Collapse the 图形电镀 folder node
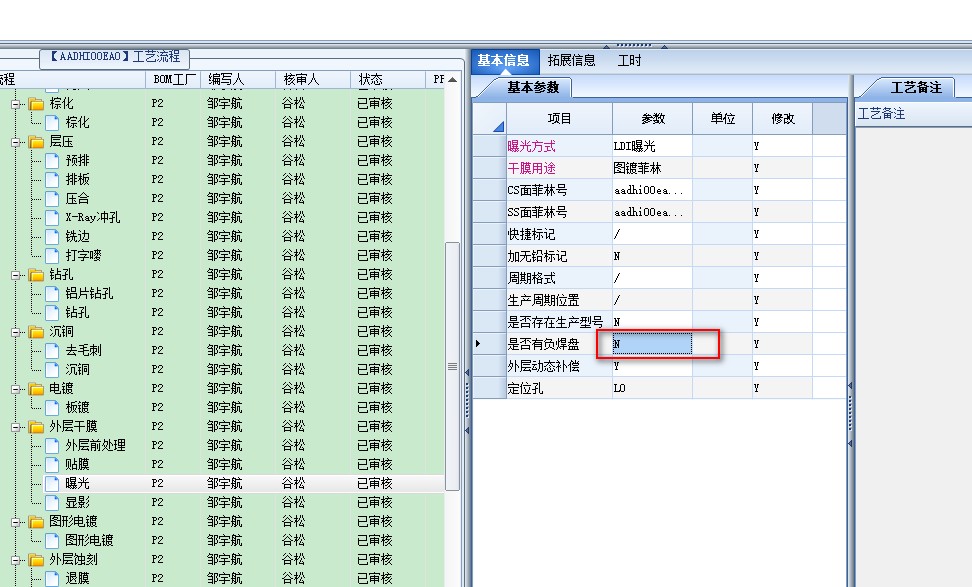972x587 pixels. coord(16,522)
